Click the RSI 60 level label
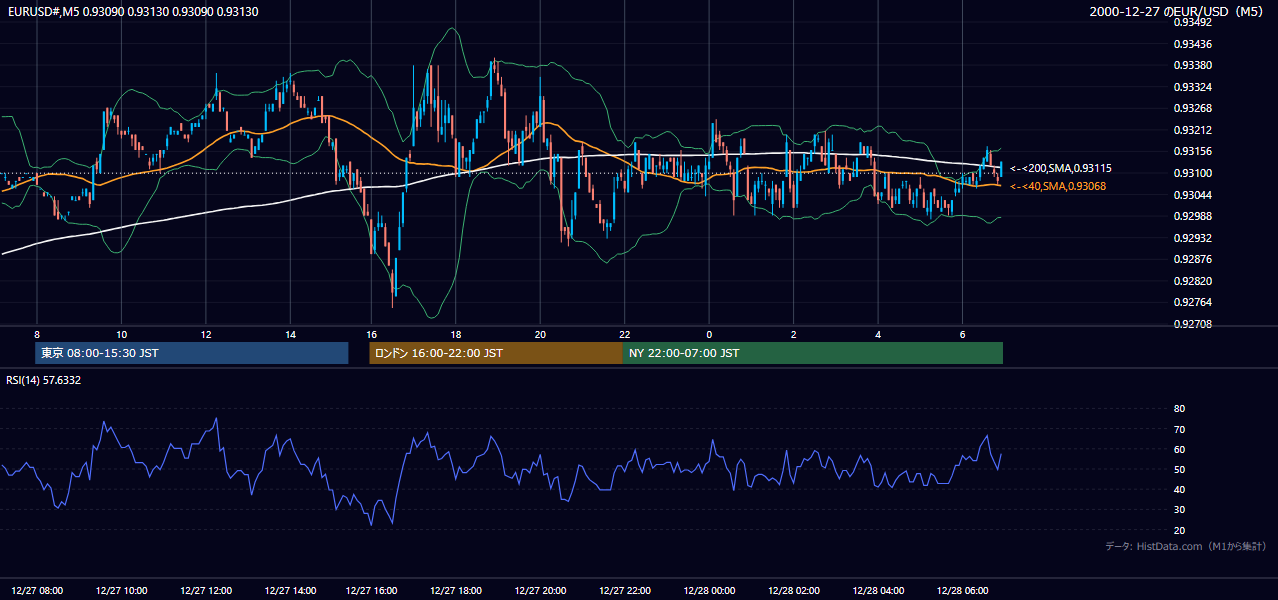The width and height of the screenshot is (1278, 600). pos(1179,449)
